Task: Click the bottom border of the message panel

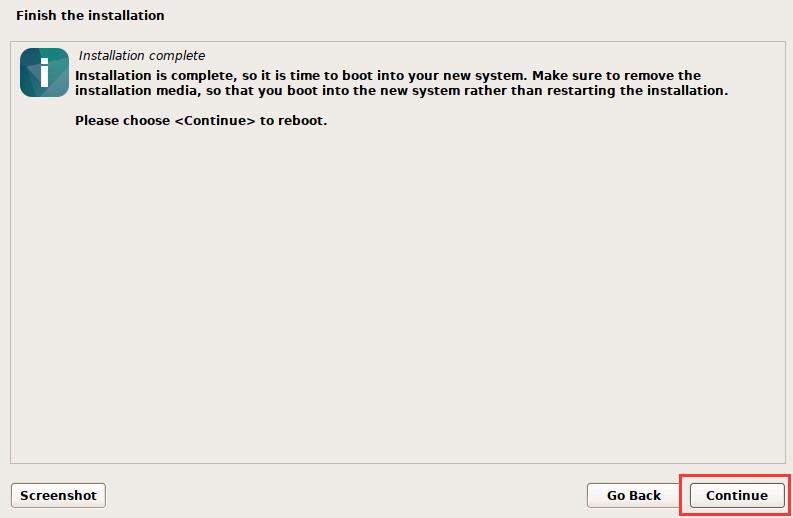Action: click(400, 463)
